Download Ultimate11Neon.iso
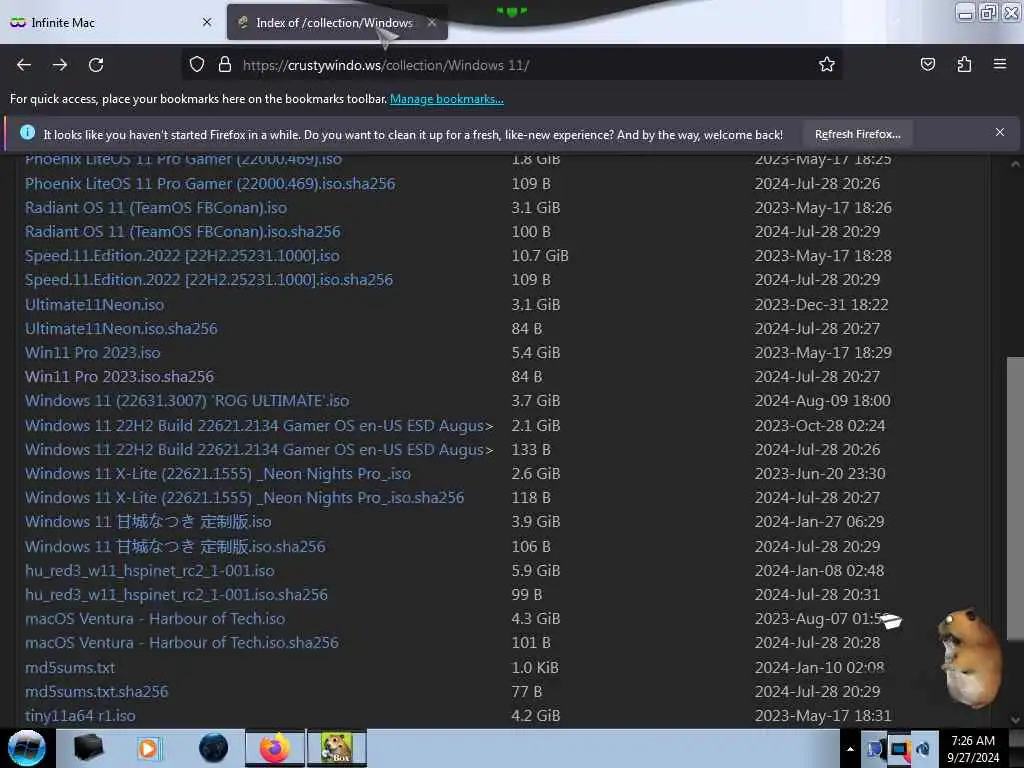The height and width of the screenshot is (768, 1024). (94, 304)
